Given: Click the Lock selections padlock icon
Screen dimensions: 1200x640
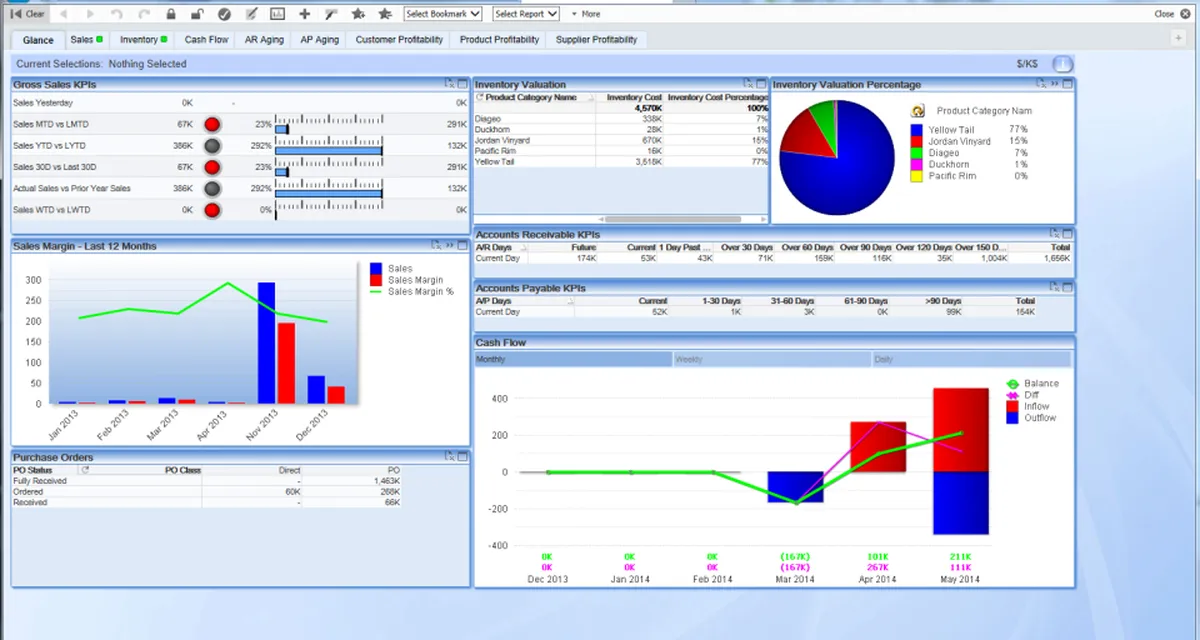Looking at the screenshot, I should click(x=171, y=14).
